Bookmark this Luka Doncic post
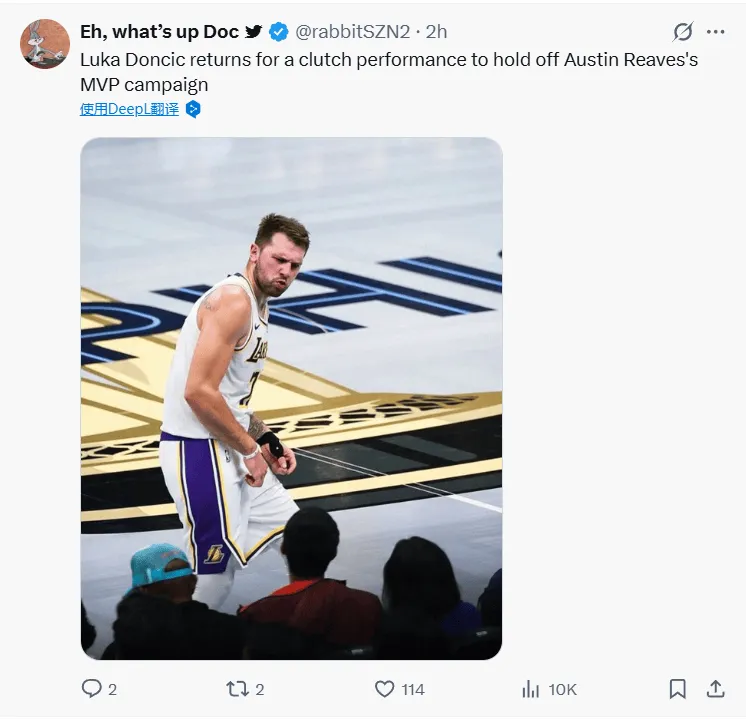 point(677,688)
